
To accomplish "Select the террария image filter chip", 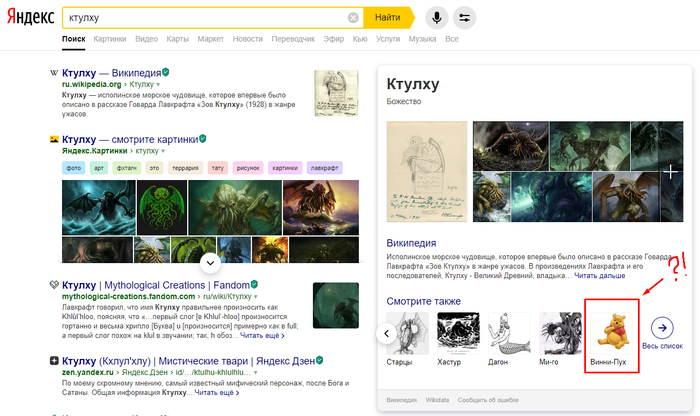I will point(184,168).
